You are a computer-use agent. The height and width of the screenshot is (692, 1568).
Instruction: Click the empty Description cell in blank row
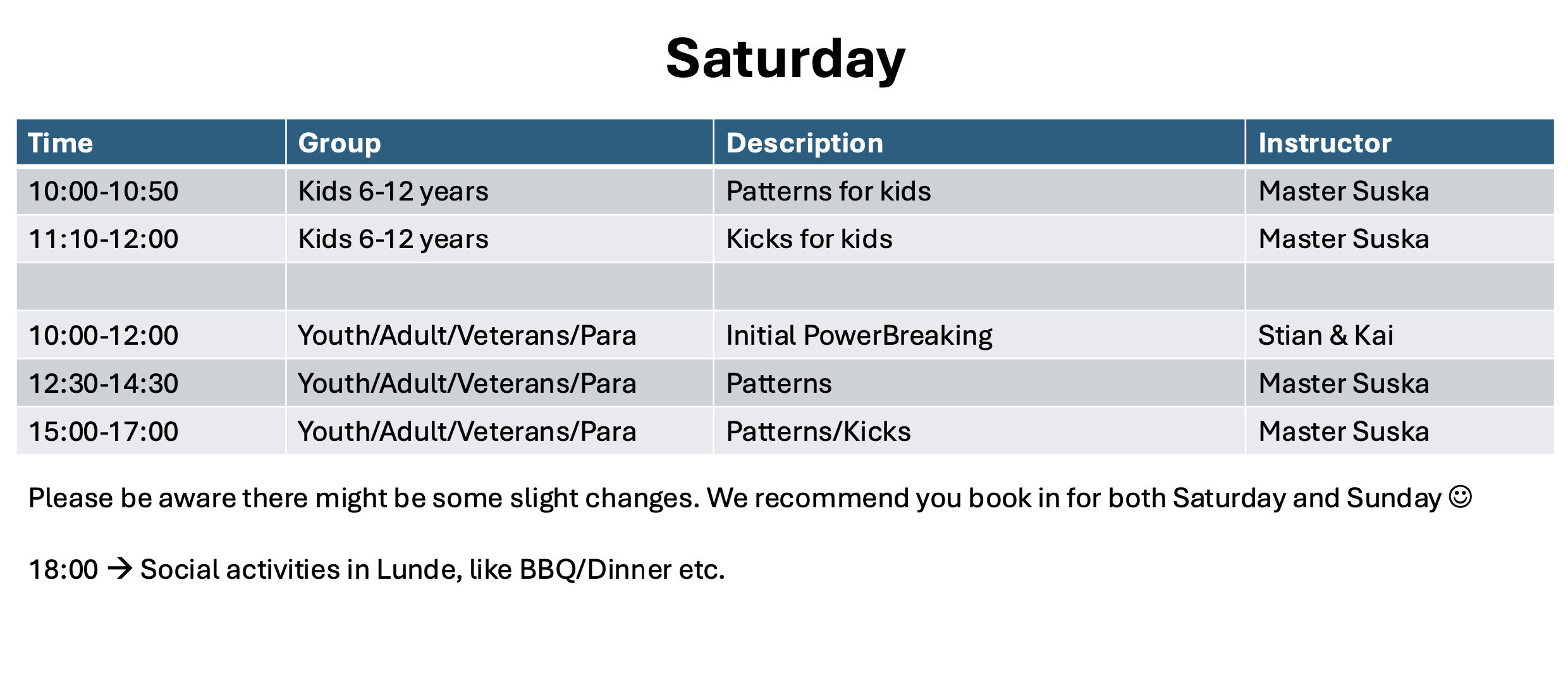[x=979, y=287]
